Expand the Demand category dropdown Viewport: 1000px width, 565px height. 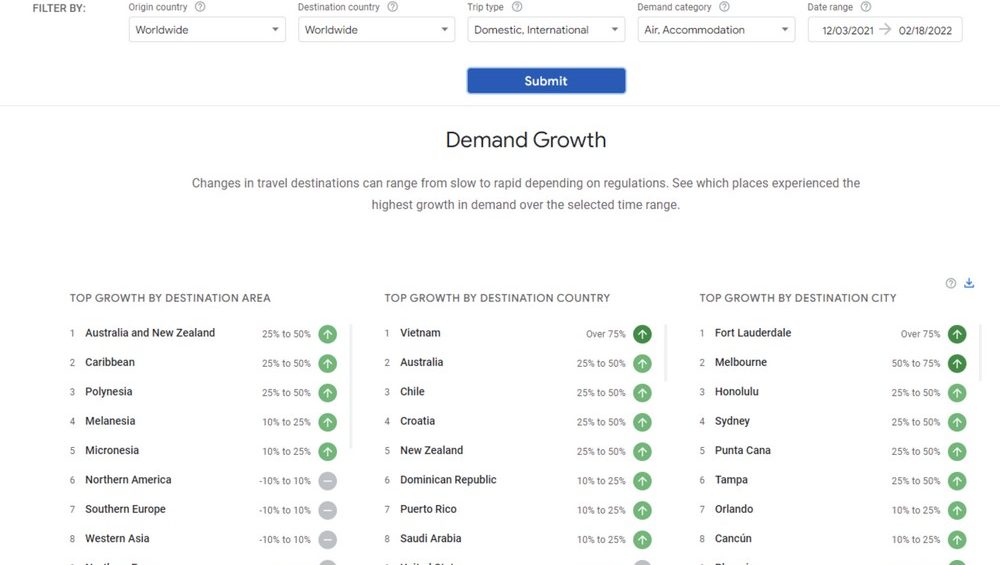pyautogui.click(x=716, y=30)
